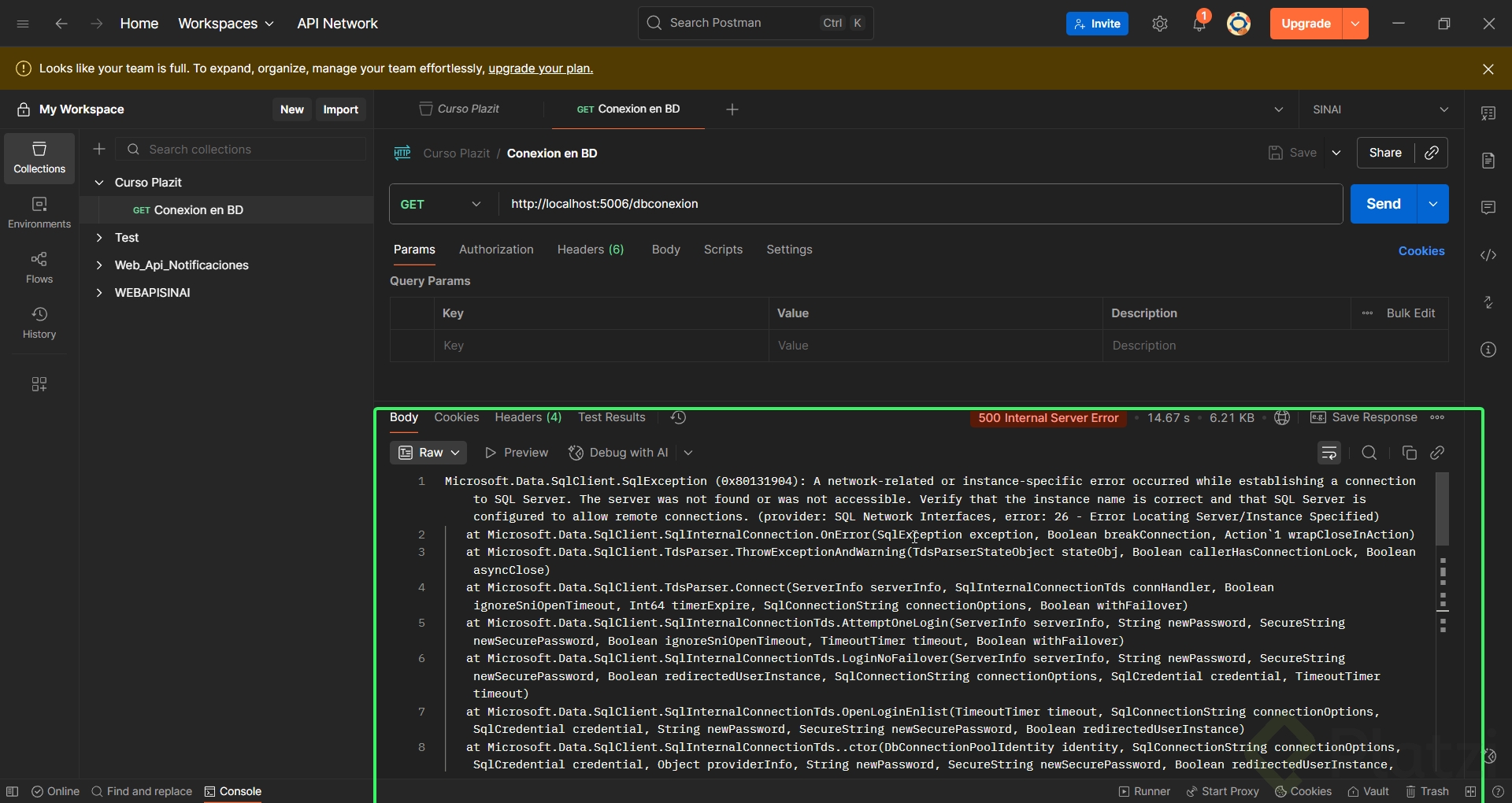This screenshot has height=803, width=1512.
Task: Open the configure sidebar apps icon
Action: 39,384
